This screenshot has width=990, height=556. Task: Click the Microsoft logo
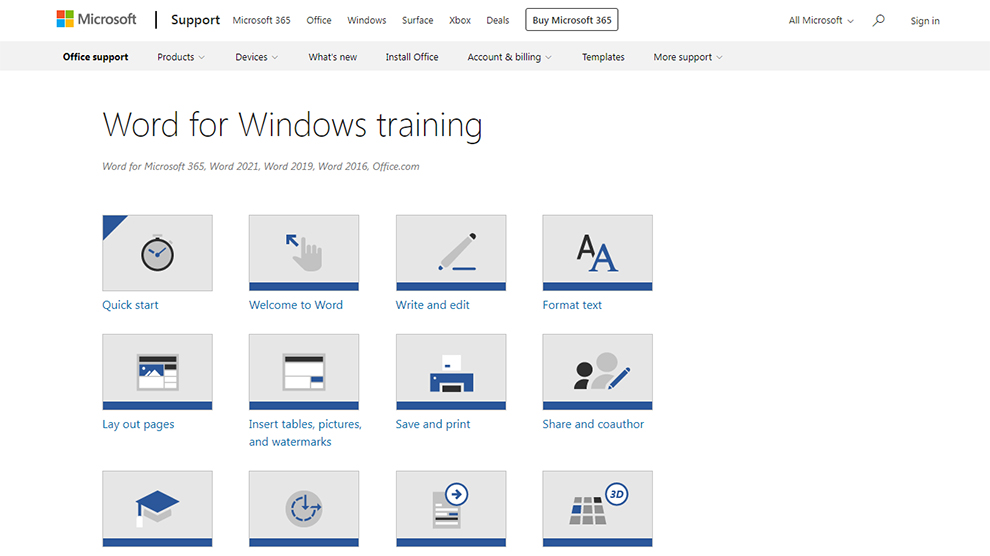(x=96, y=20)
